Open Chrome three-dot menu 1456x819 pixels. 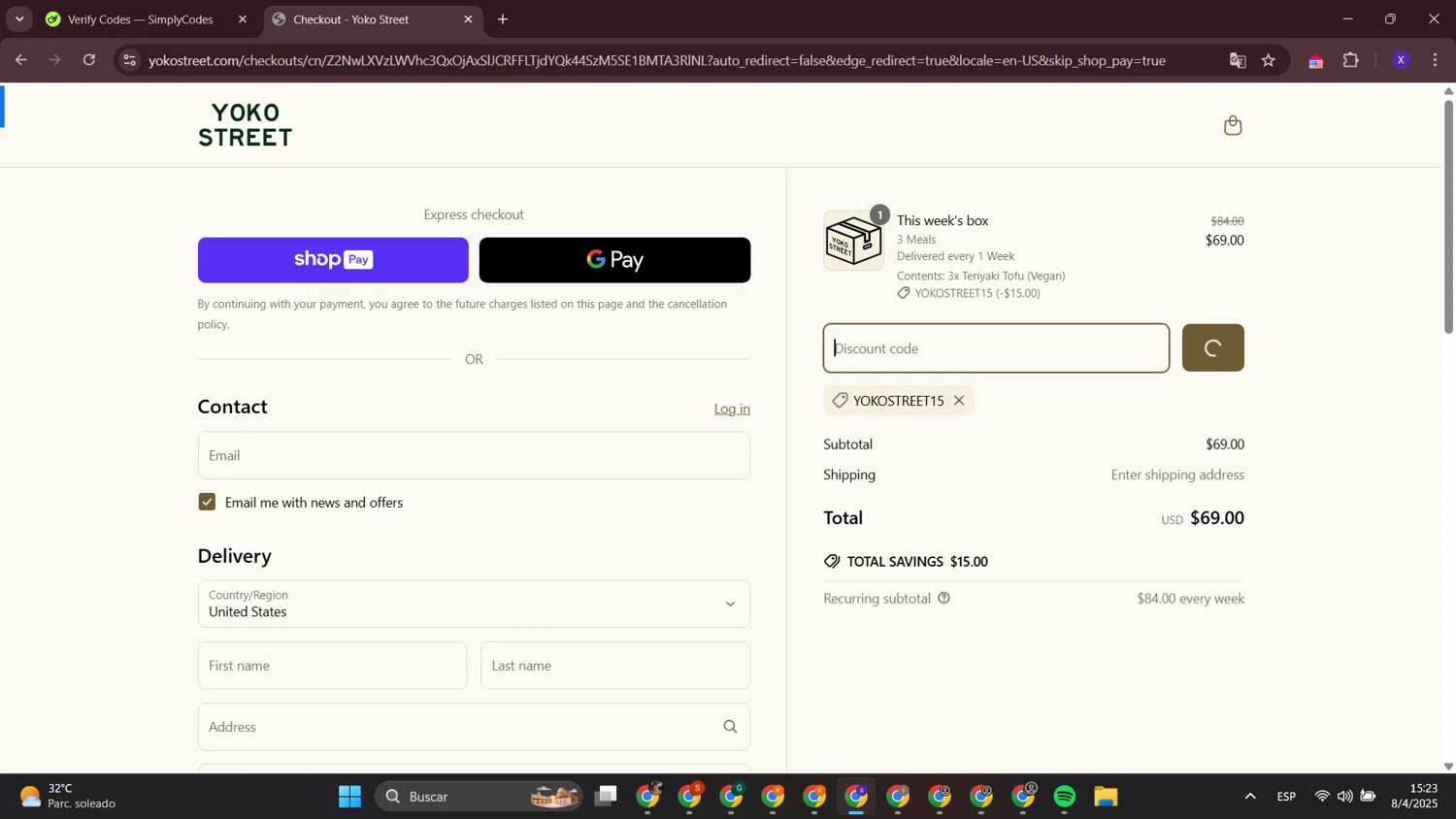[1436, 60]
